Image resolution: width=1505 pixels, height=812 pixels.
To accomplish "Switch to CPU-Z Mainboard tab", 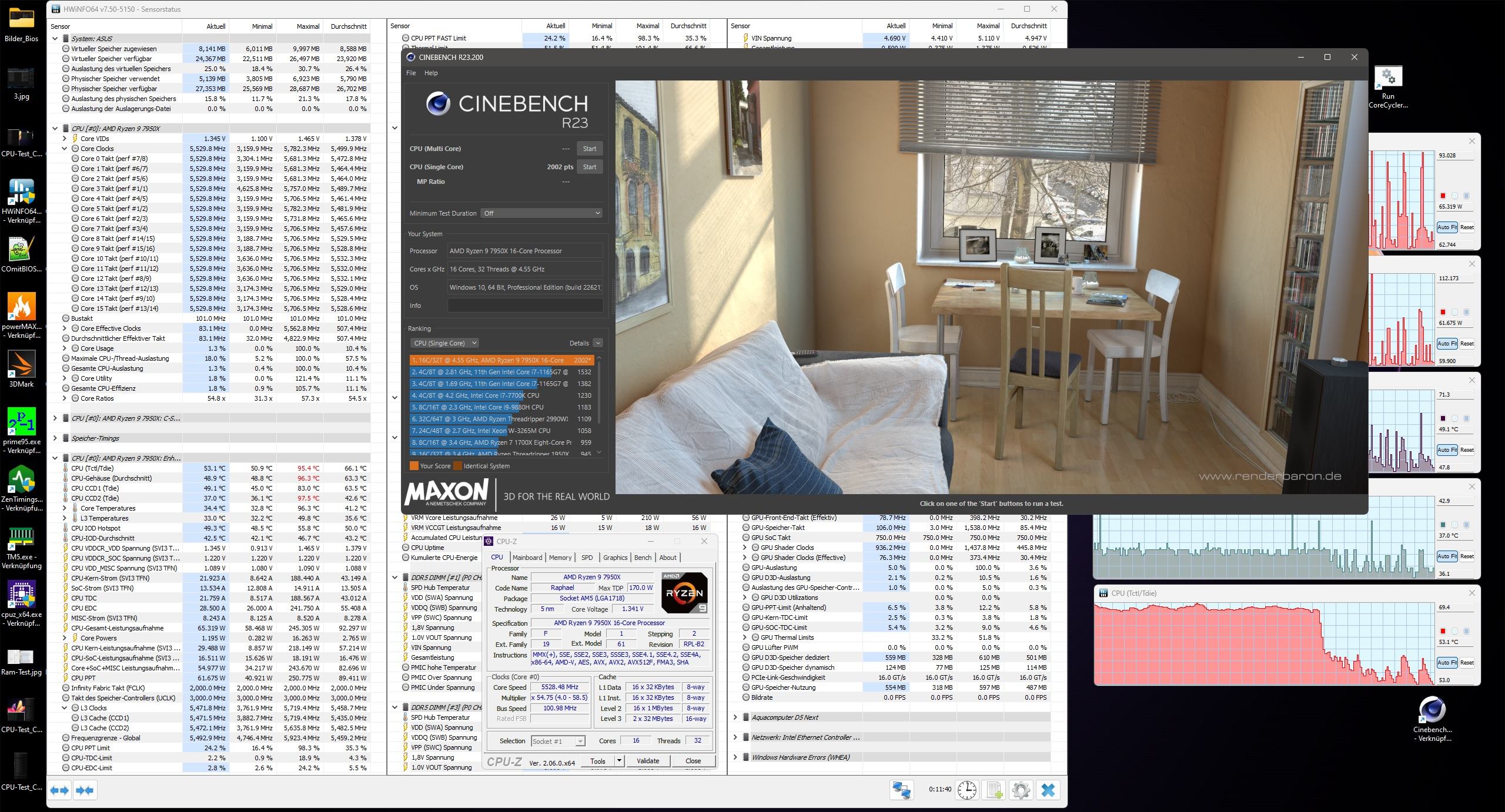I will click(527, 558).
